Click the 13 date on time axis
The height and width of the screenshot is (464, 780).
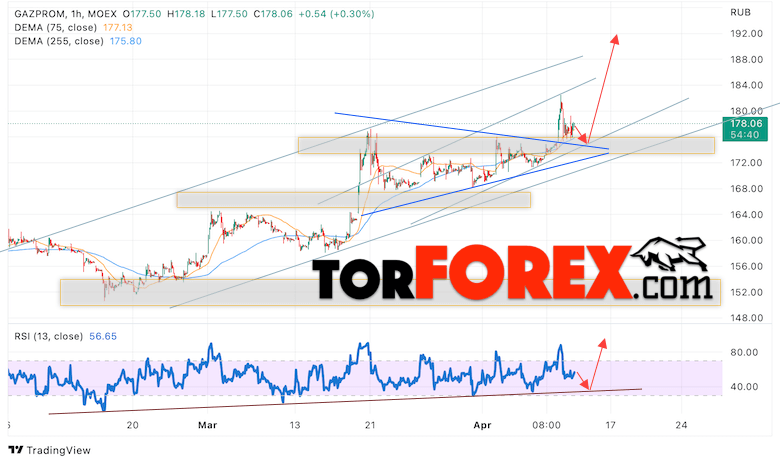tap(295, 425)
